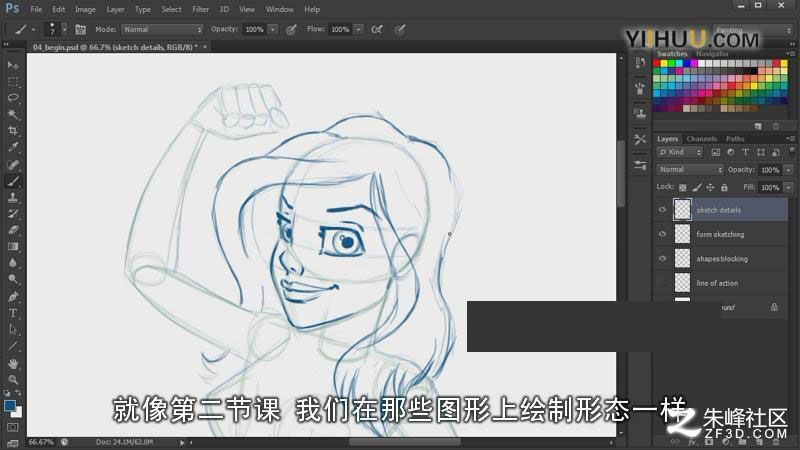The height and width of the screenshot is (450, 800).
Task: Open the layer filter Kind dropdown
Action: (680, 152)
